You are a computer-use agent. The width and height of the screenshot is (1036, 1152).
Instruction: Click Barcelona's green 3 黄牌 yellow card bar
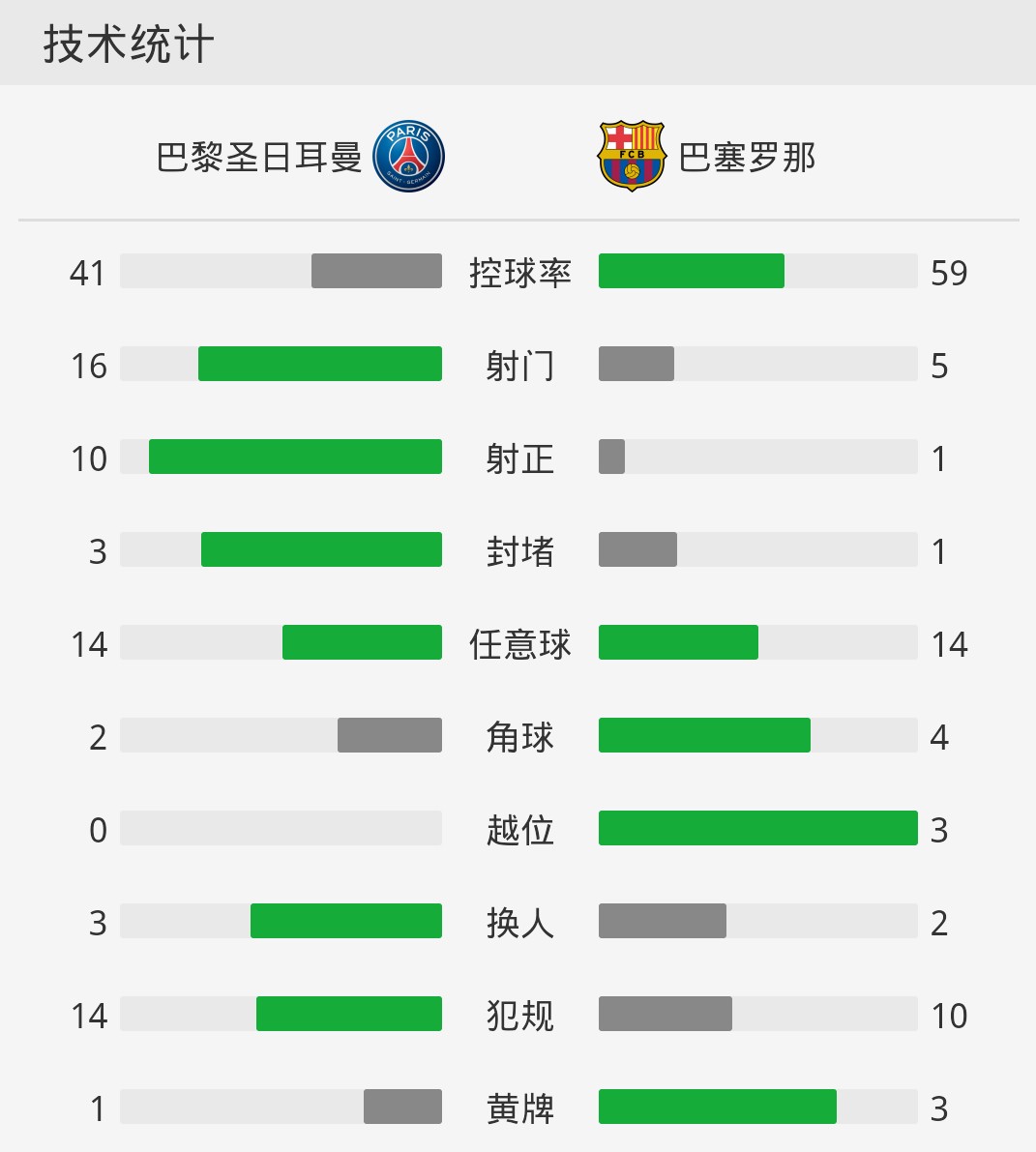(718, 1107)
